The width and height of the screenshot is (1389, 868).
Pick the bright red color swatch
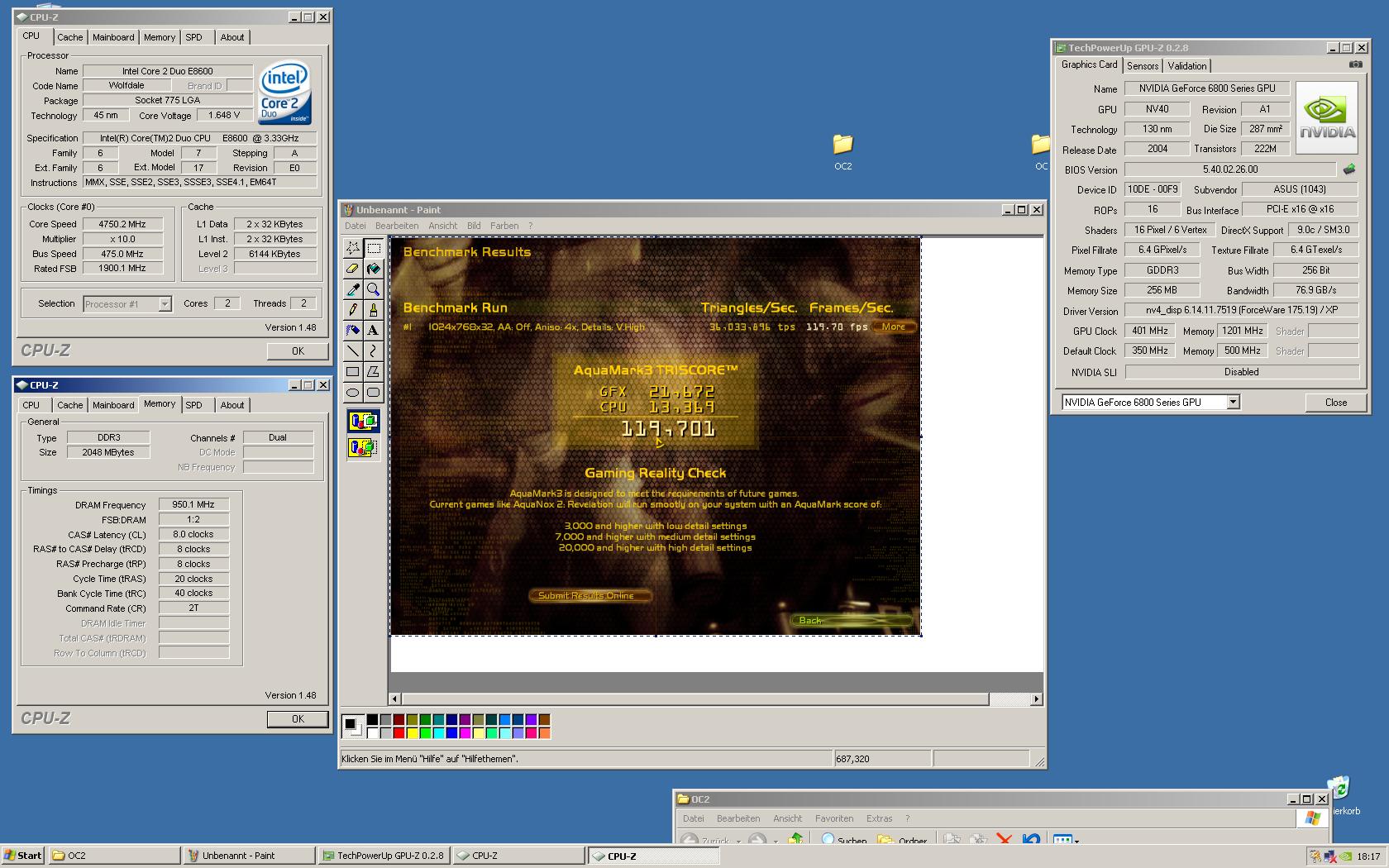click(x=399, y=732)
